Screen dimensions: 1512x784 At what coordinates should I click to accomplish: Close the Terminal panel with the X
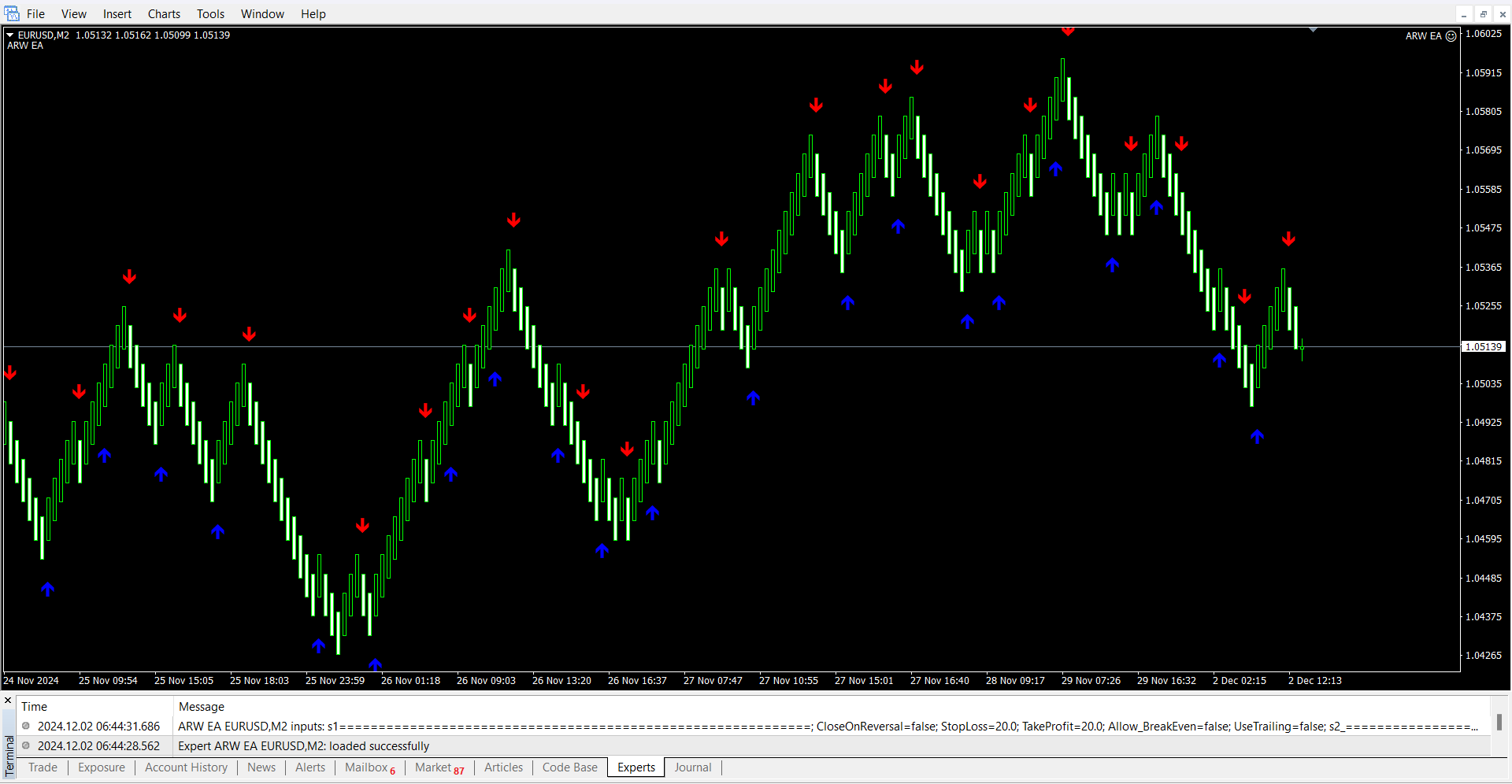click(8, 700)
